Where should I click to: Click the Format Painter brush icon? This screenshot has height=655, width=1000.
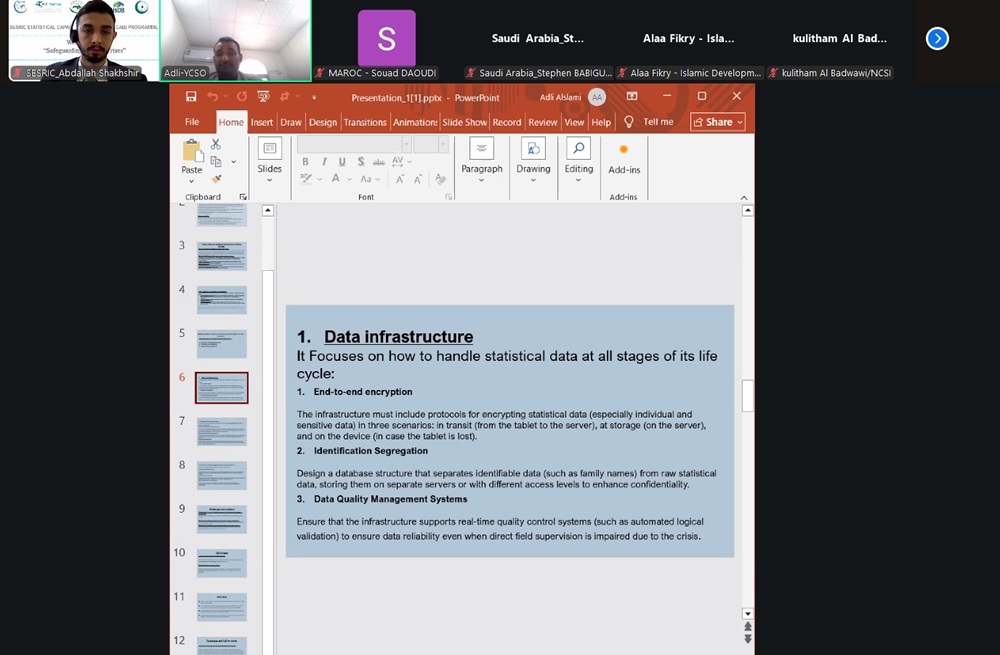215,179
